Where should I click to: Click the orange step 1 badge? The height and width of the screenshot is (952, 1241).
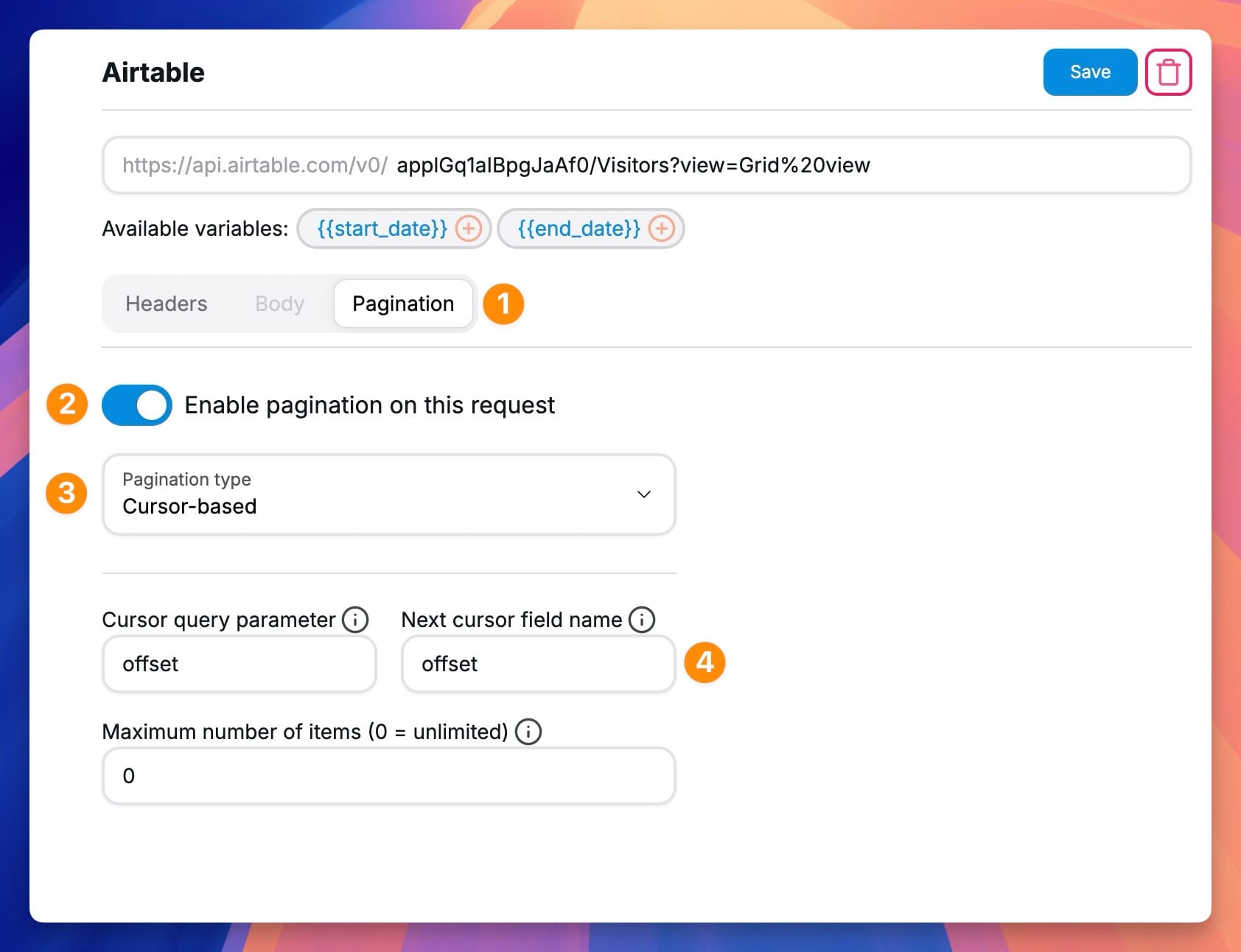[503, 304]
